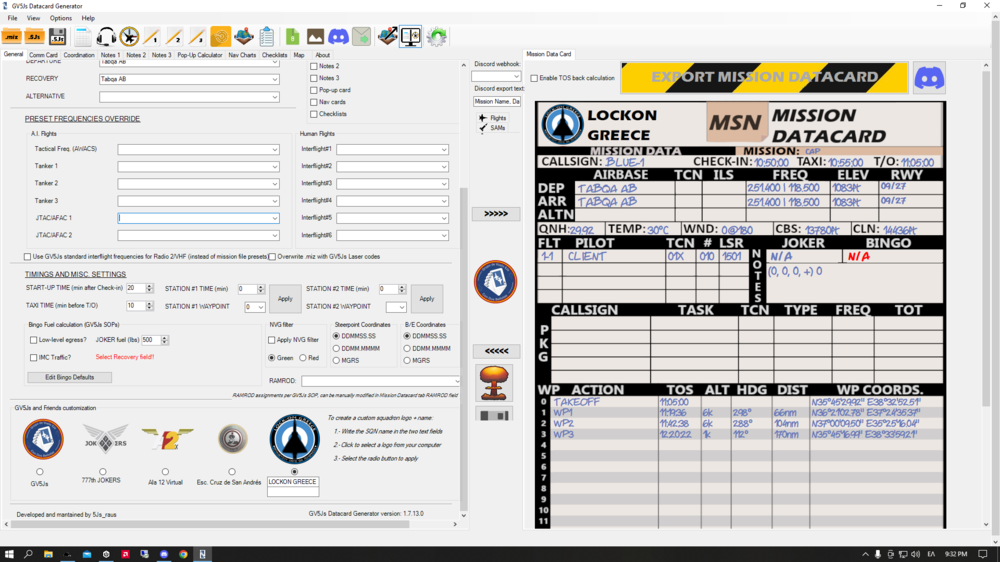Enable TOS back calculation checkbox
The height and width of the screenshot is (562, 1000).
tap(534, 78)
